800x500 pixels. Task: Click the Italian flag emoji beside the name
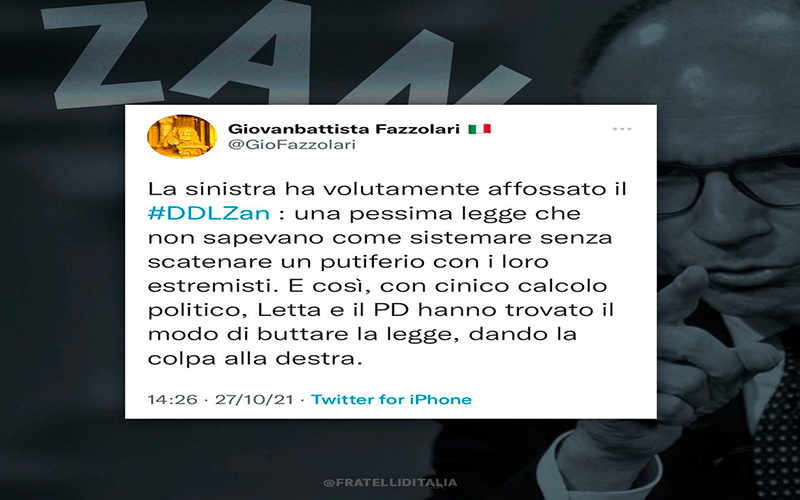coord(480,129)
